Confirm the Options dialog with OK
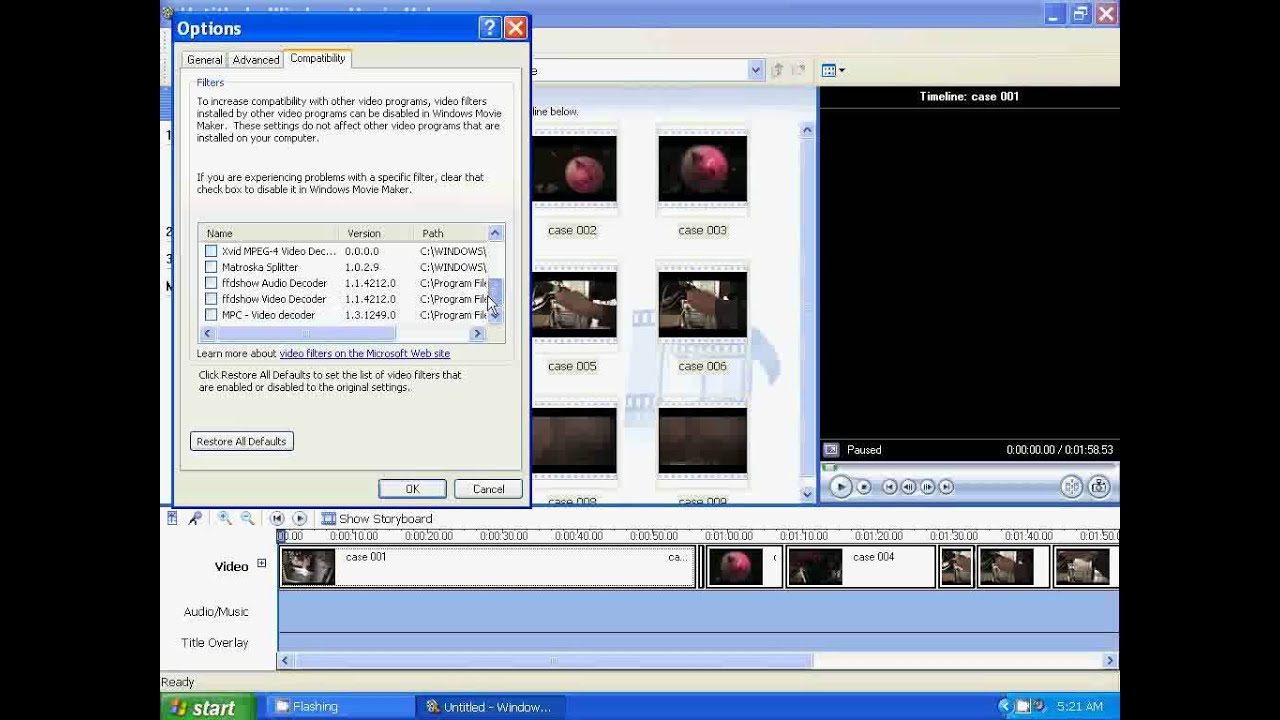Viewport: 1280px width, 720px height. pos(412,489)
